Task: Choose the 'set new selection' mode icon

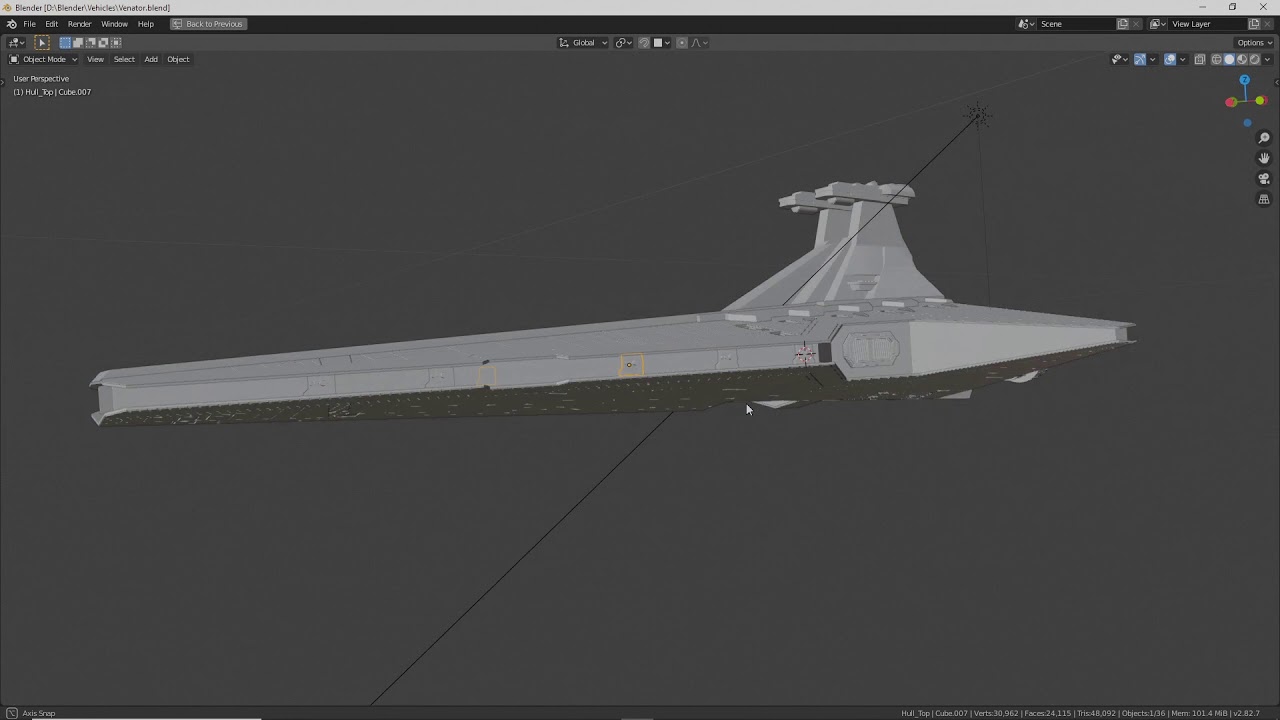Action: coord(65,42)
